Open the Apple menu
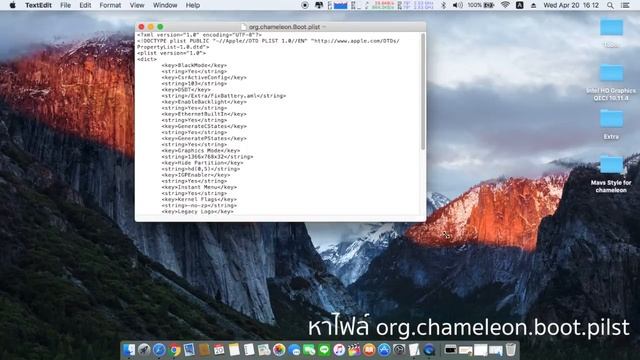 (x=12, y=5)
